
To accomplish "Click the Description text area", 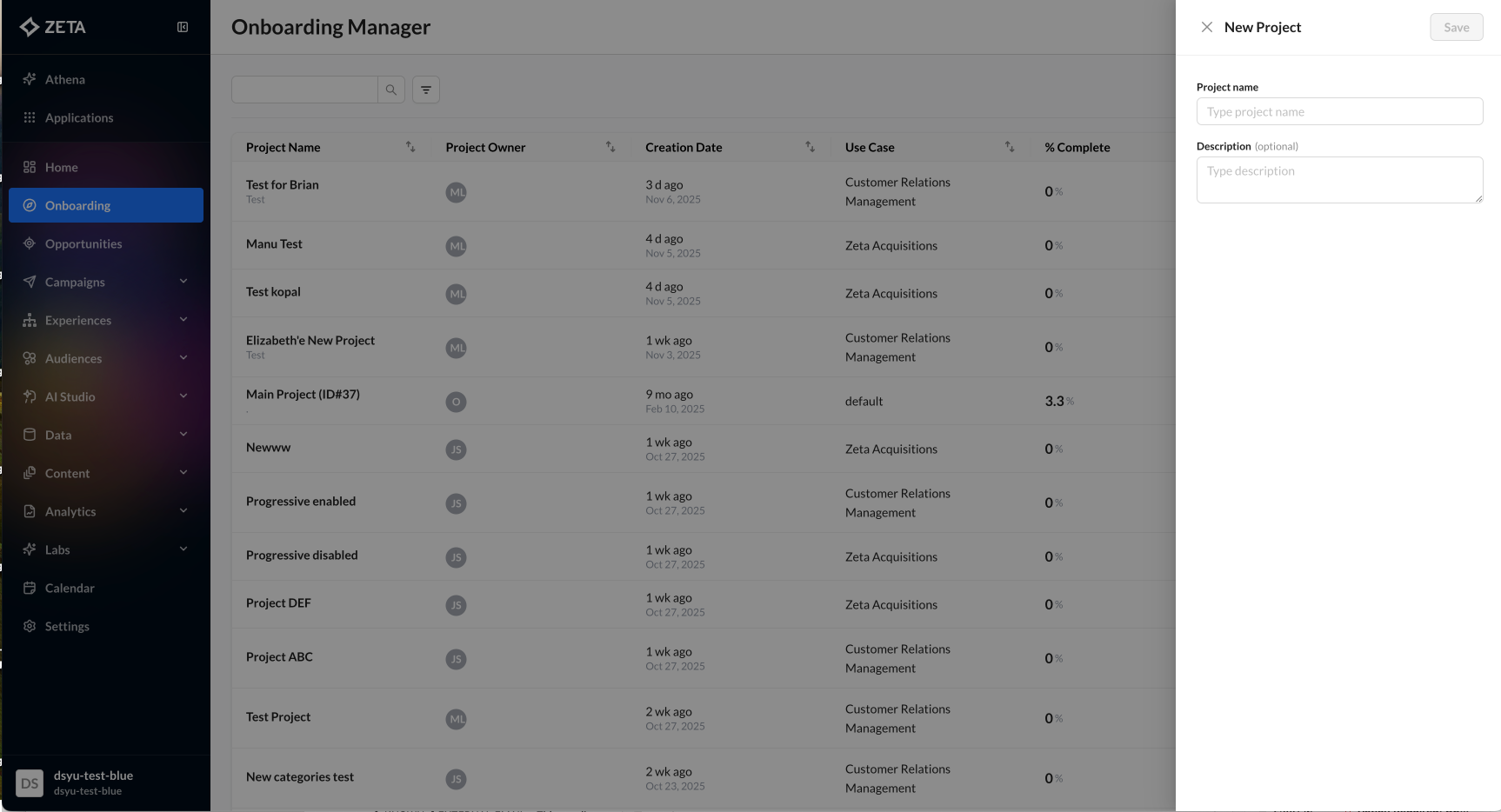I will [x=1339, y=180].
